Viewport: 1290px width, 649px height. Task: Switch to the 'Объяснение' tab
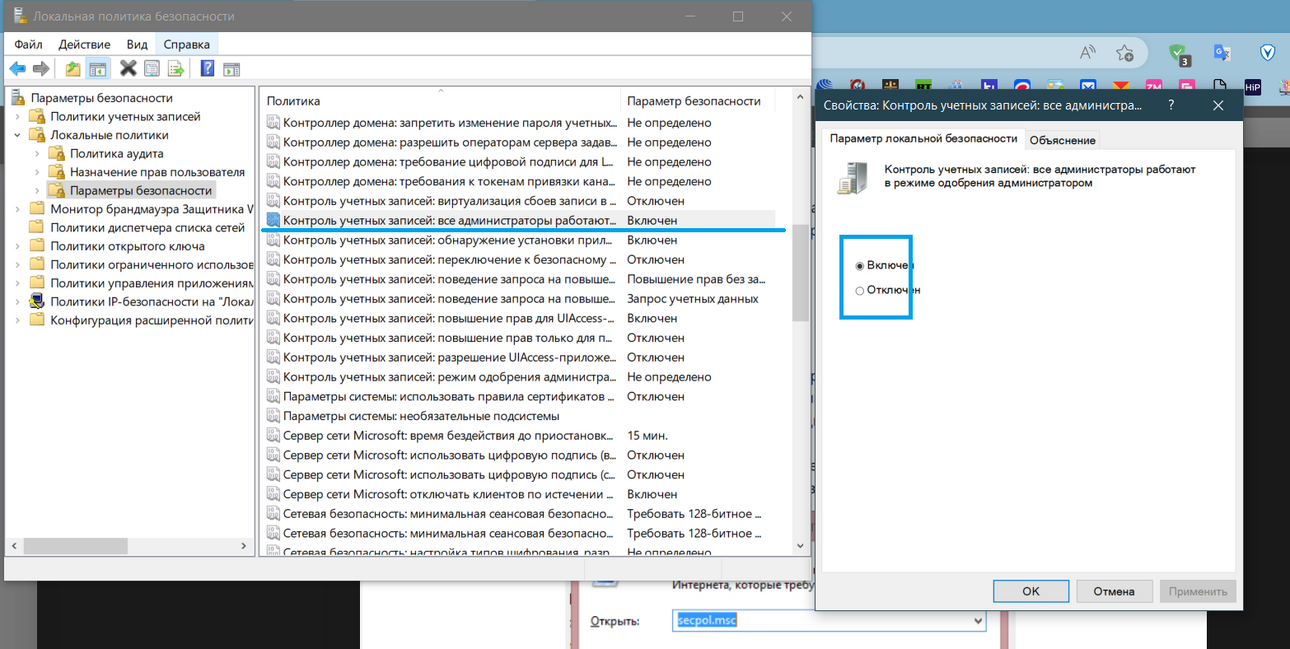point(1062,140)
